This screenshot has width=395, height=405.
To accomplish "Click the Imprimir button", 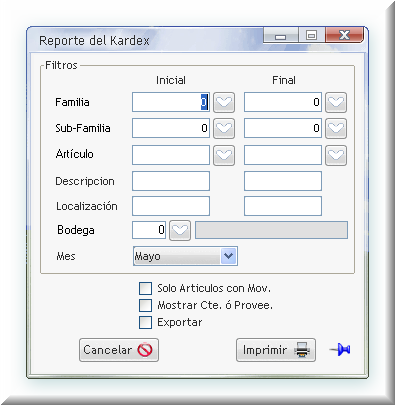I will point(276,350).
